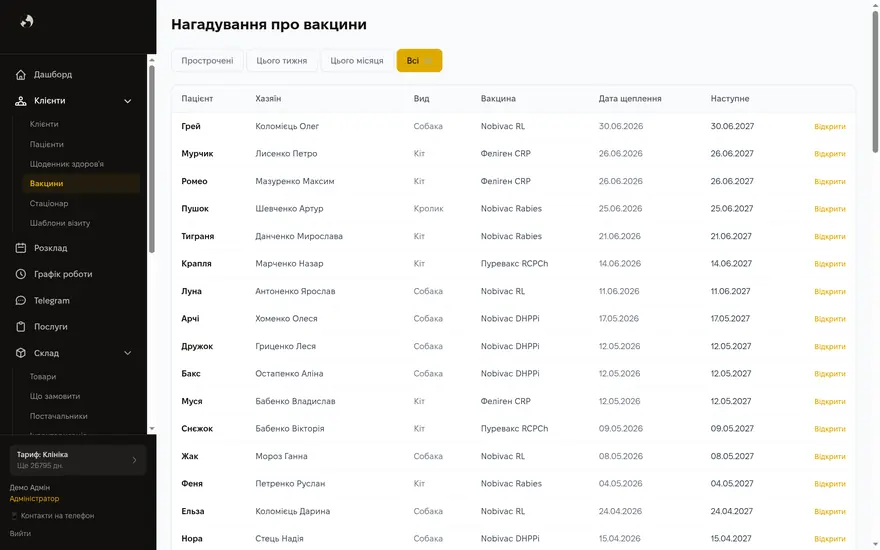Click Відкрити for patient Дружок
This screenshot has height=550, width=880.
829,346
